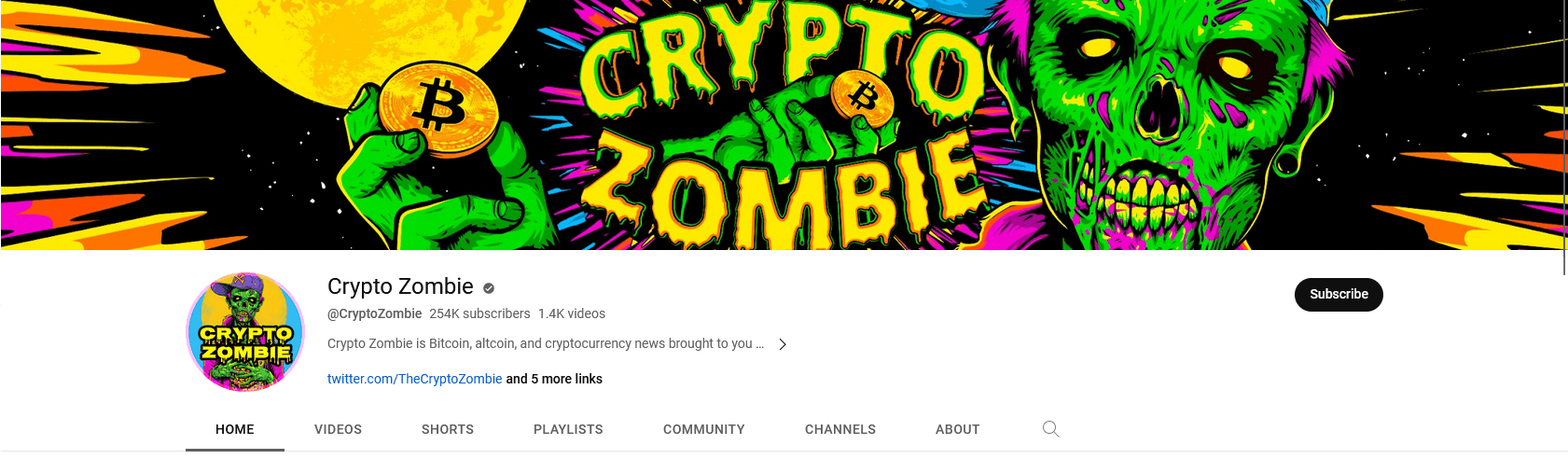Click the verified badge next to Crypto Zombie
This screenshot has height=459, width=1568.
pyautogui.click(x=489, y=288)
